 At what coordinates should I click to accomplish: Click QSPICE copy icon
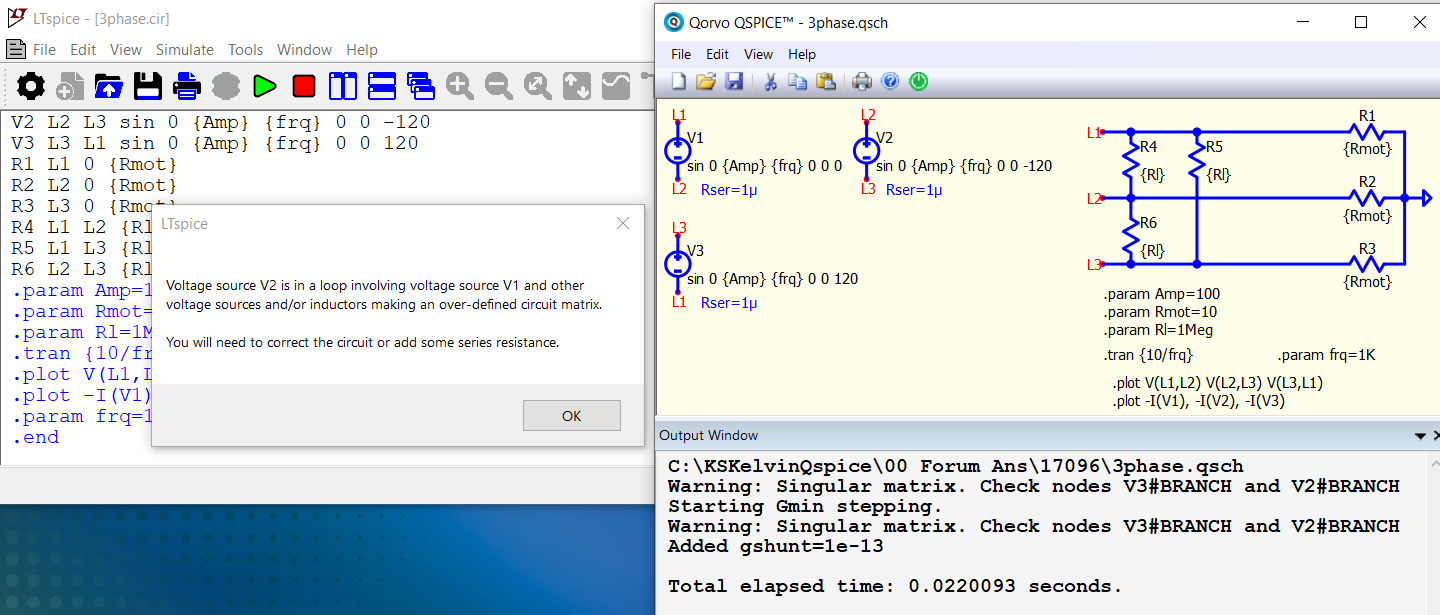pos(797,82)
